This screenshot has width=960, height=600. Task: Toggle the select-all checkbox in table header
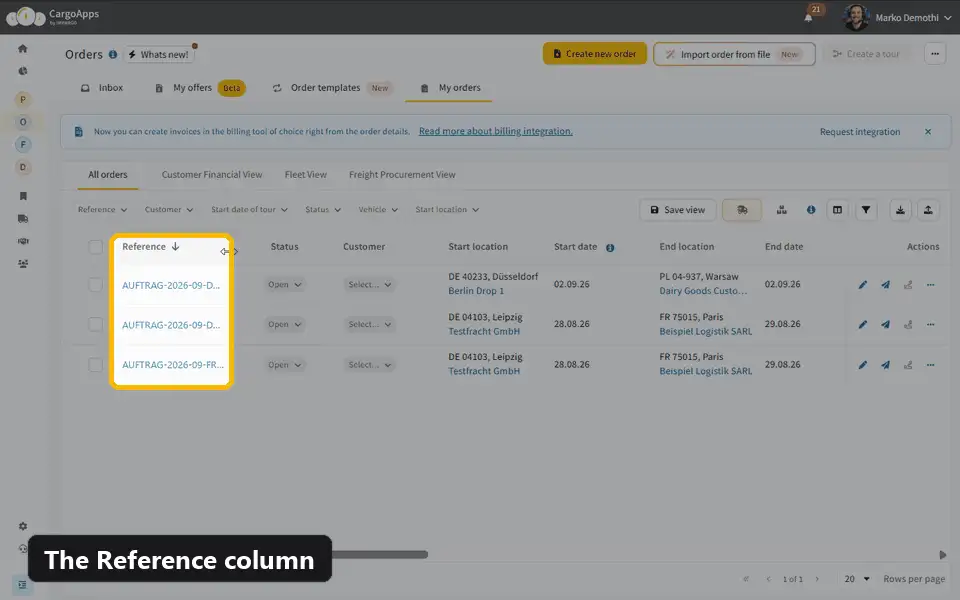point(96,247)
